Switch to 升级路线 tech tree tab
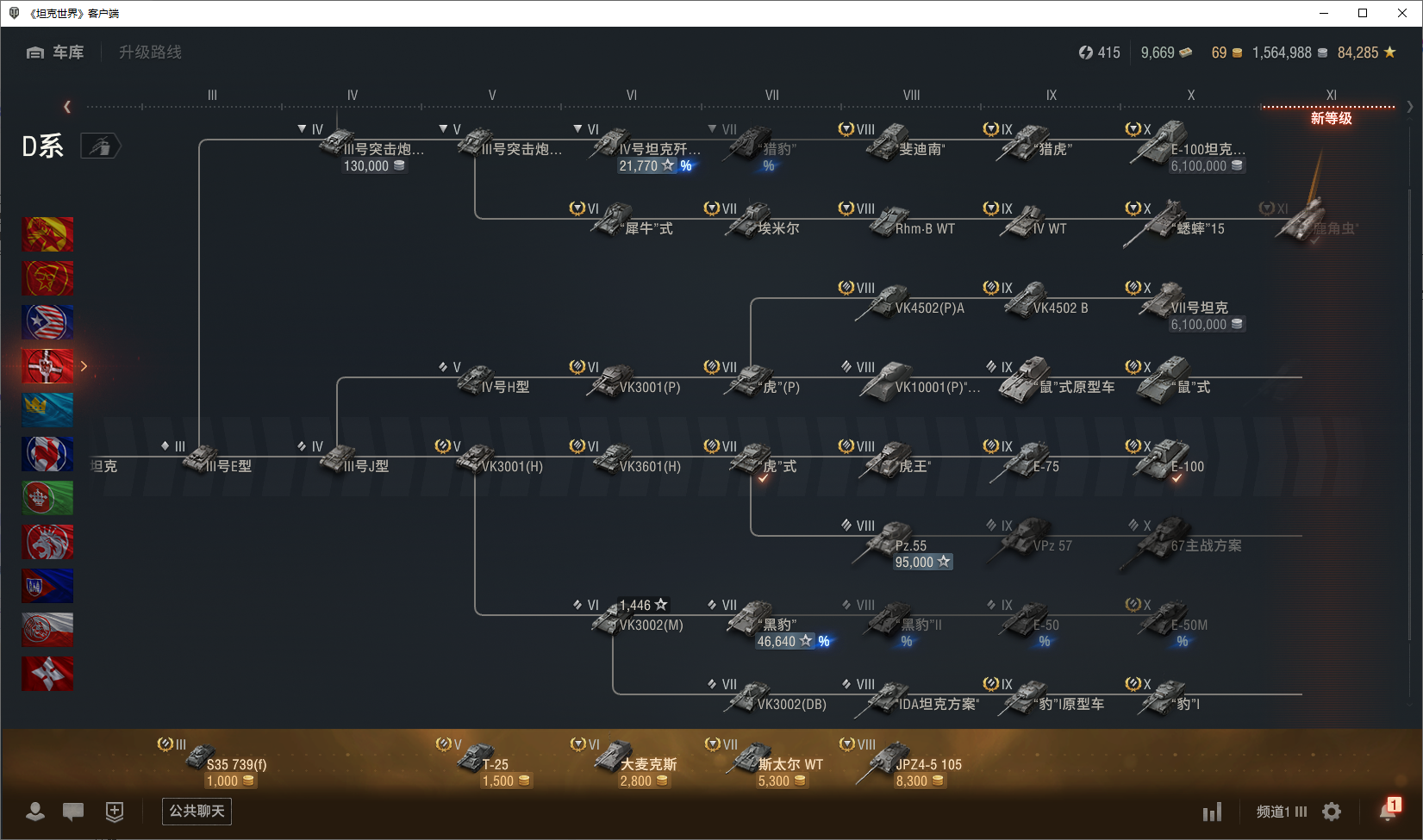The image size is (1423, 840). tap(150, 53)
